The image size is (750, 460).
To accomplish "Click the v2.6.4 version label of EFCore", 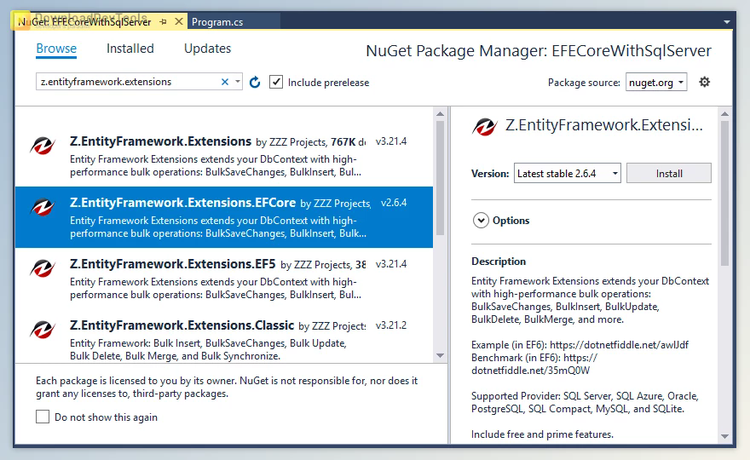I will pyautogui.click(x=394, y=203).
